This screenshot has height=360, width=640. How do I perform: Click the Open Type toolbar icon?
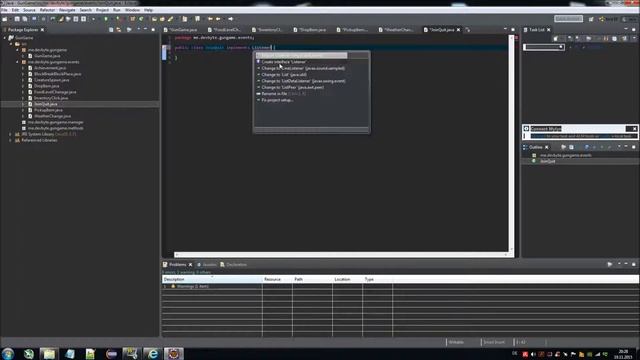pos(154,19)
